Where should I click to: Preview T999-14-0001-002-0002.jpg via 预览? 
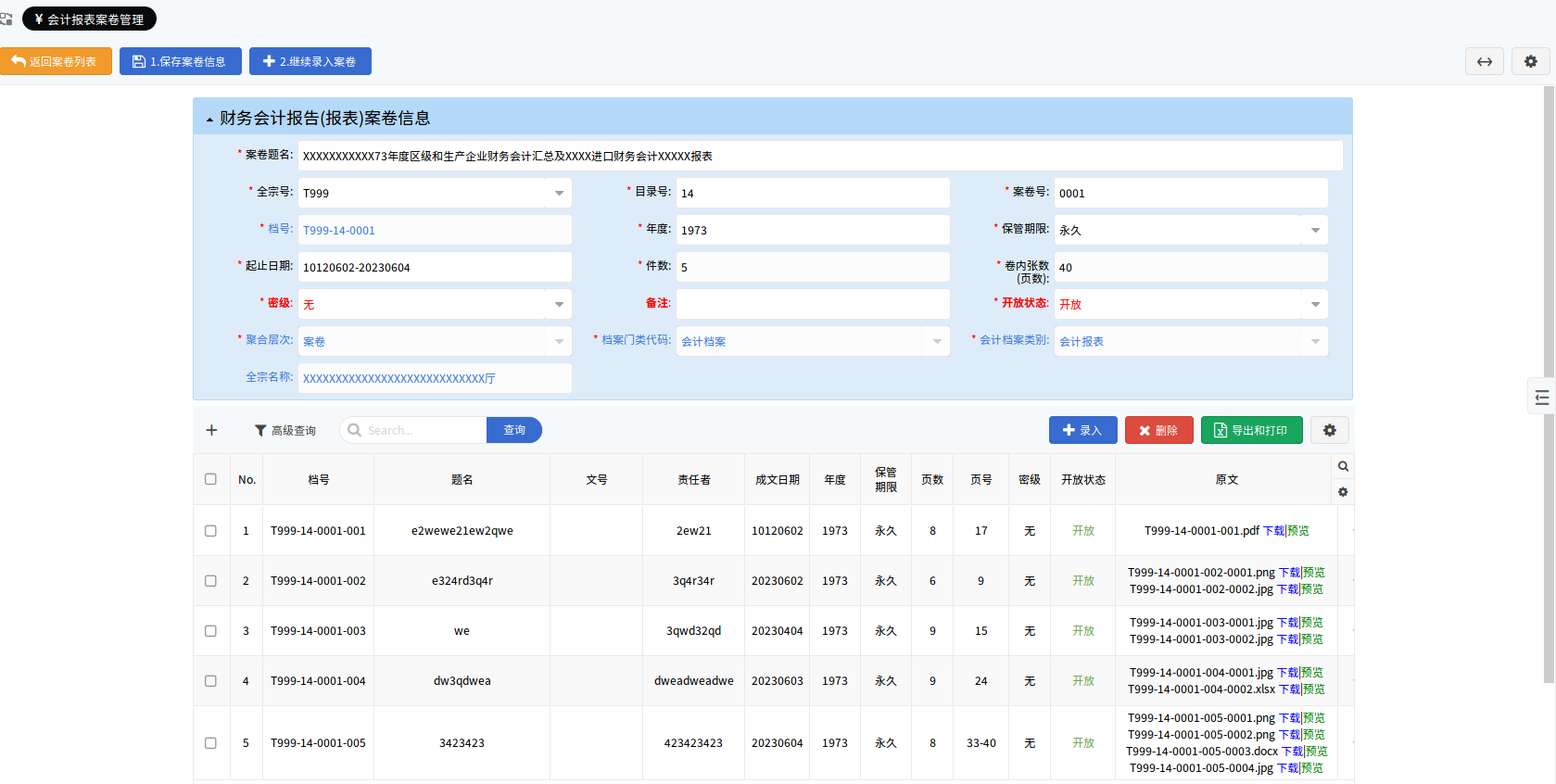point(1312,589)
